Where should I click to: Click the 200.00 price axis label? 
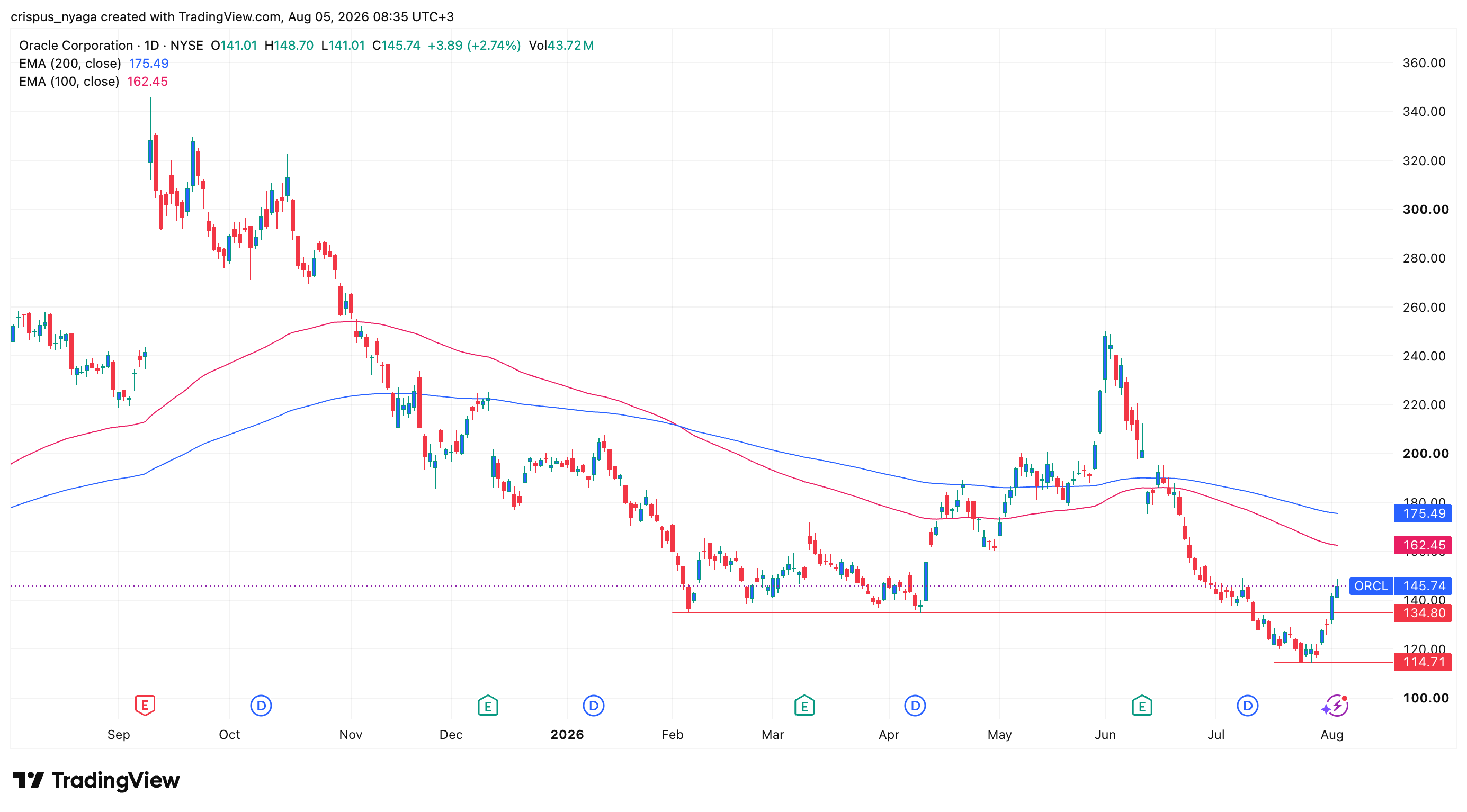pos(1426,454)
